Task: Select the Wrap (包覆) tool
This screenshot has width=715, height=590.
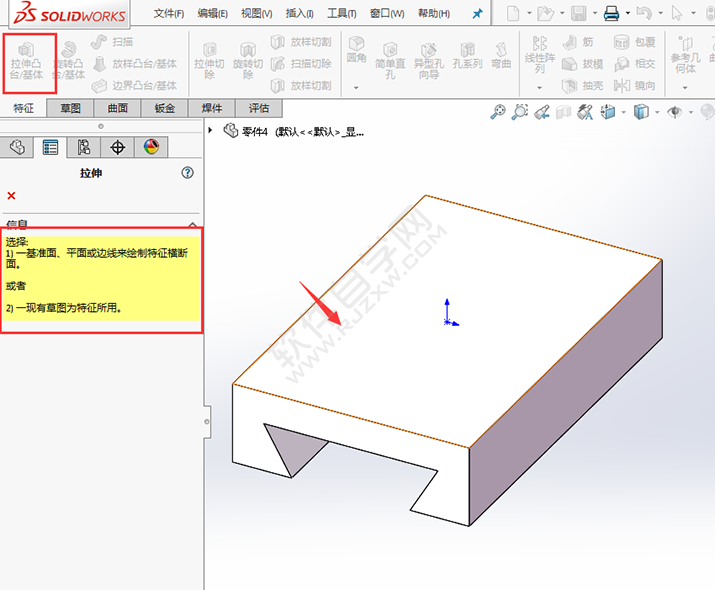Action: [634, 42]
